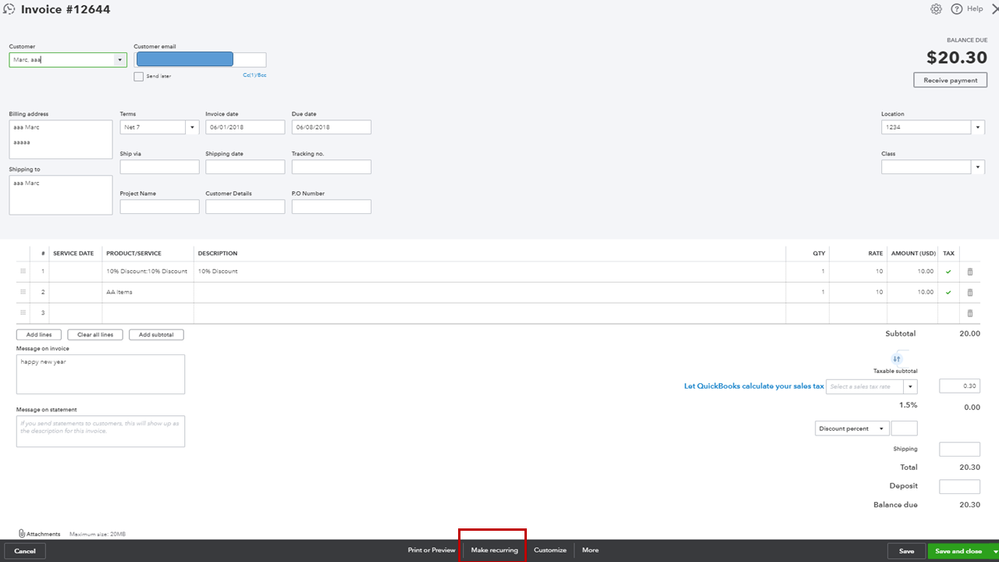Click the discount value input box
The image size is (999, 562).
[904, 428]
